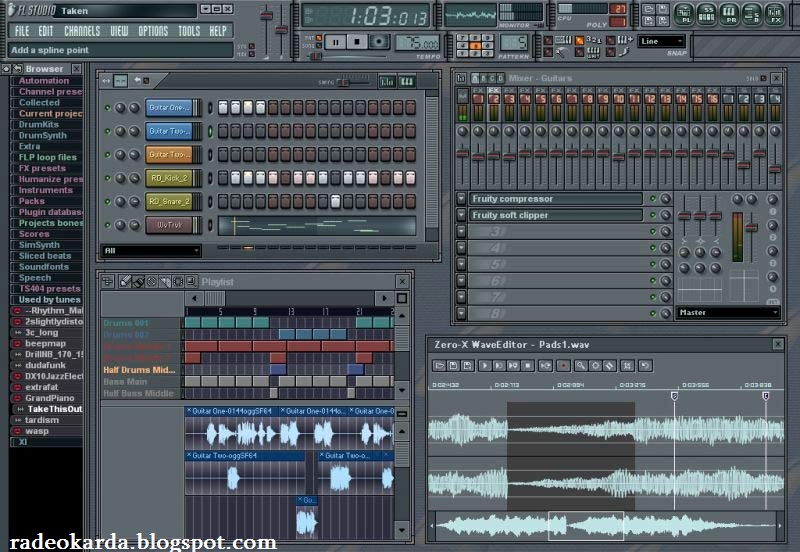Click the RD_Snare_2 channel button

[169, 202]
